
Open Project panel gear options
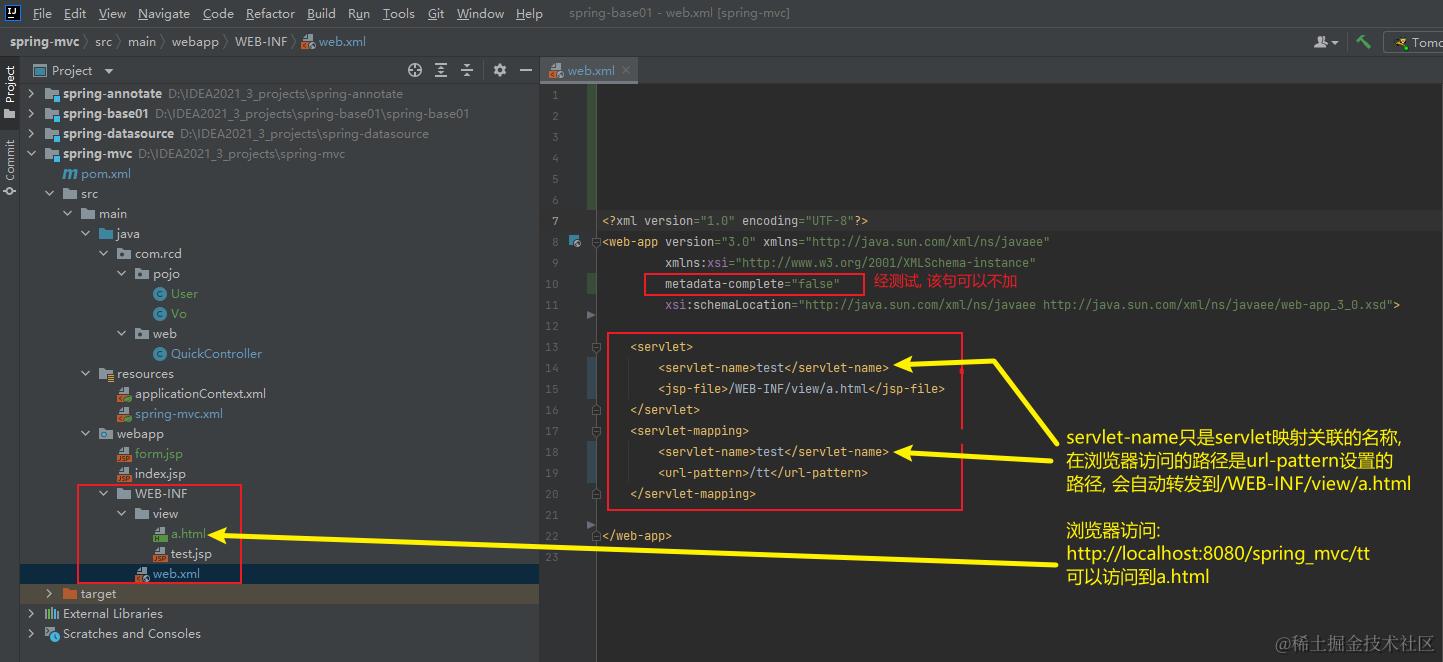(x=500, y=70)
